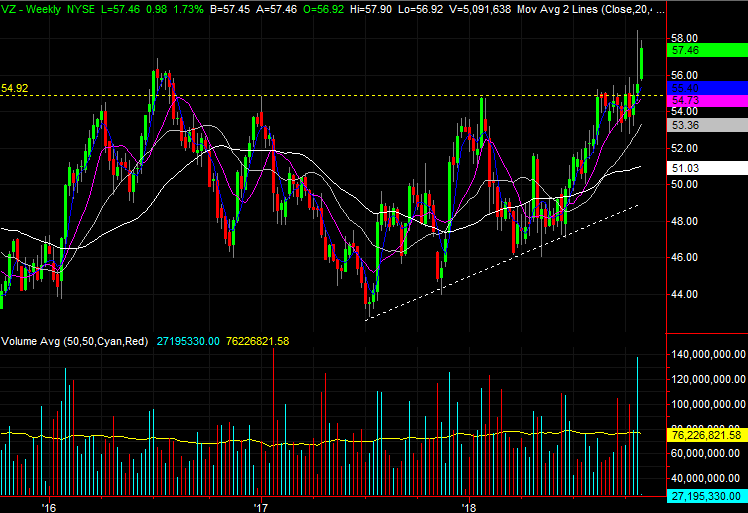The height and width of the screenshot is (513, 748).
Task: Click the ask value A=57.46
Action: tap(276, 9)
